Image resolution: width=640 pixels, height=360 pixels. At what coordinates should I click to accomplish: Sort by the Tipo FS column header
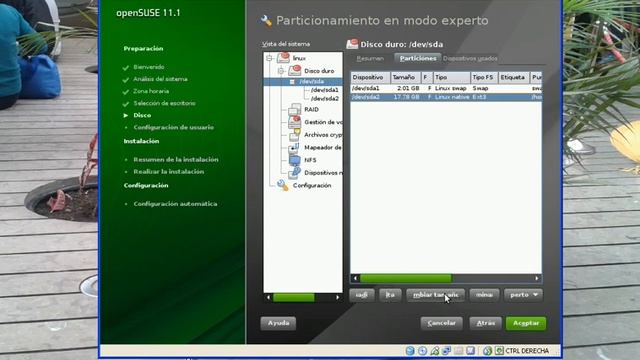point(484,77)
